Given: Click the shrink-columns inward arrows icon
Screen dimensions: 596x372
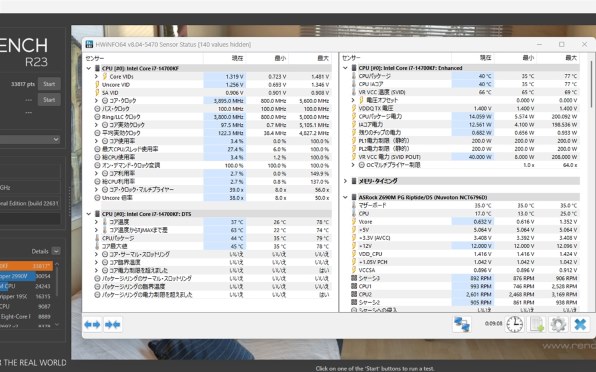Looking at the screenshot, I should tap(113, 325).
